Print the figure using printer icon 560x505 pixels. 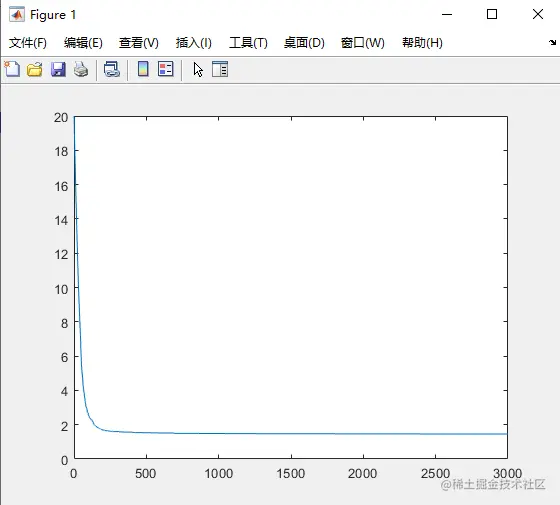pyautogui.click(x=81, y=69)
